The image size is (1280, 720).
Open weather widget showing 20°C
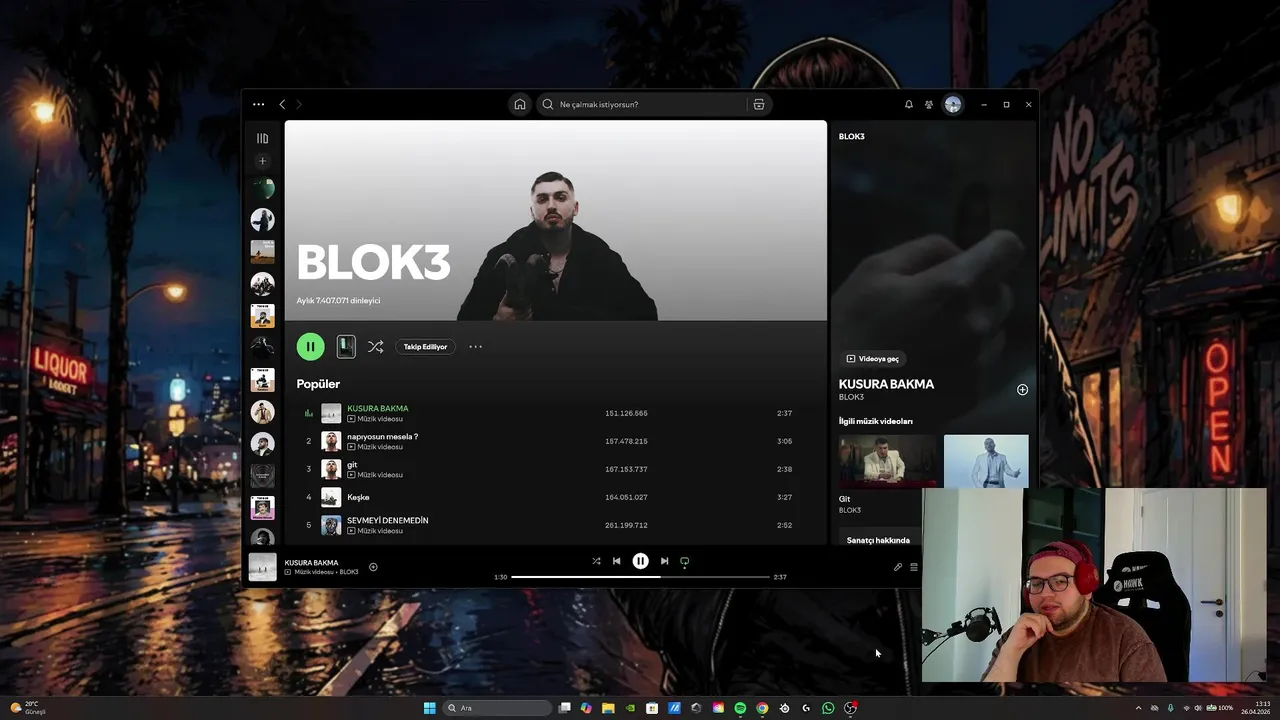click(26, 708)
